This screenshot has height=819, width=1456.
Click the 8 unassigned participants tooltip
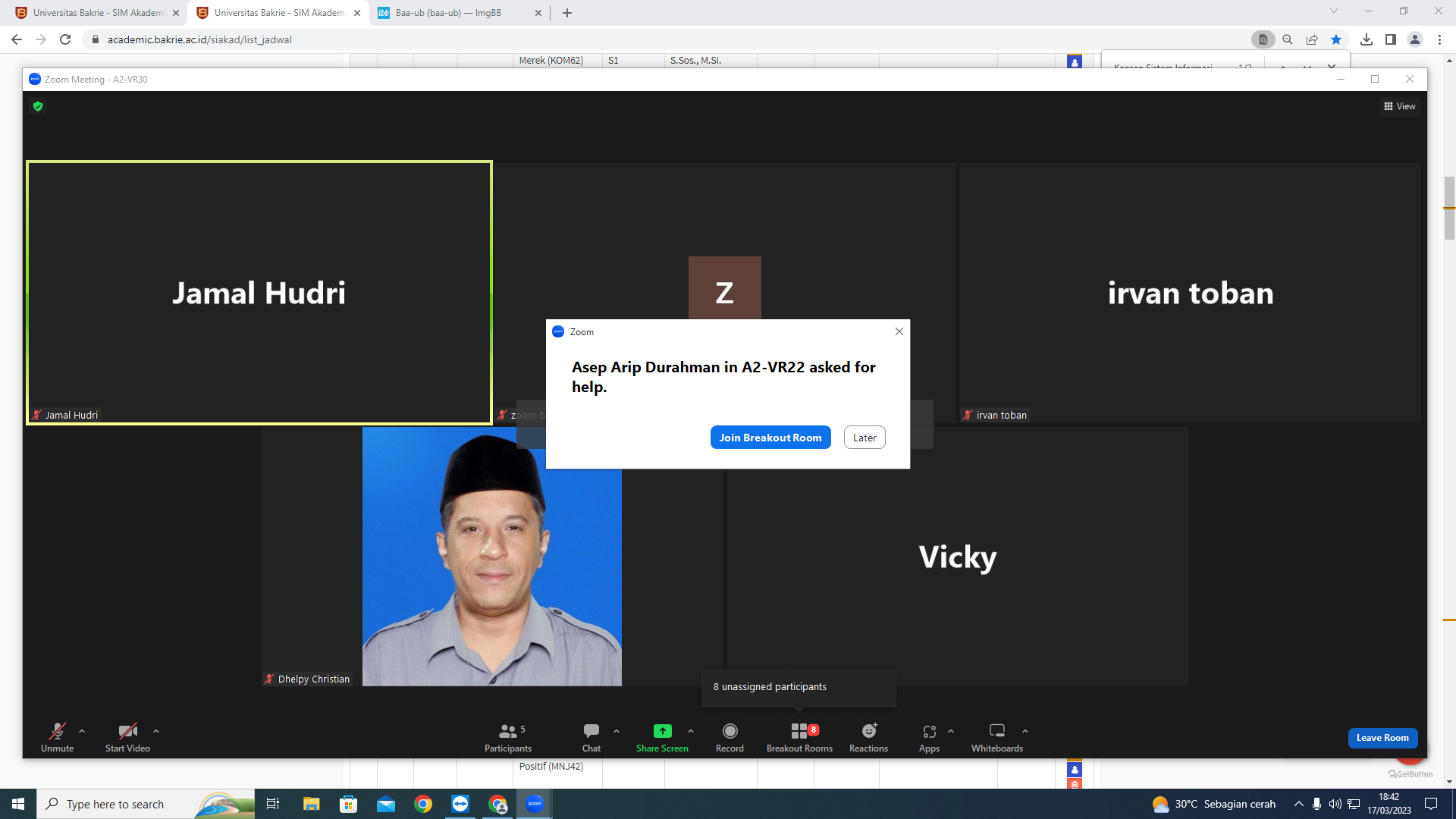(799, 687)
